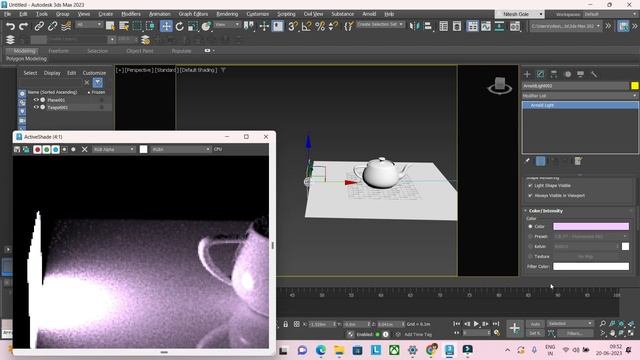Hide the Plane001 object eye icon
The height and width of the screenshot is (360, 640).
point(36,100)
